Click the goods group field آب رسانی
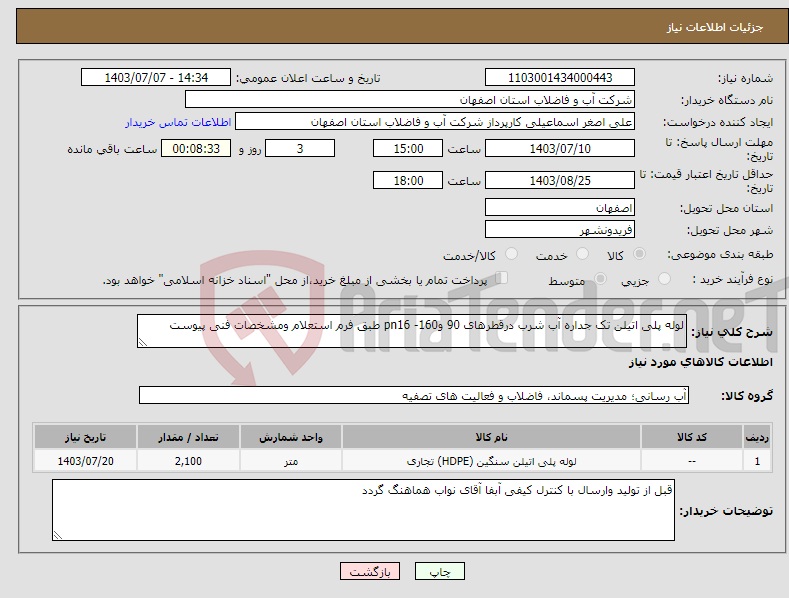 414,395
